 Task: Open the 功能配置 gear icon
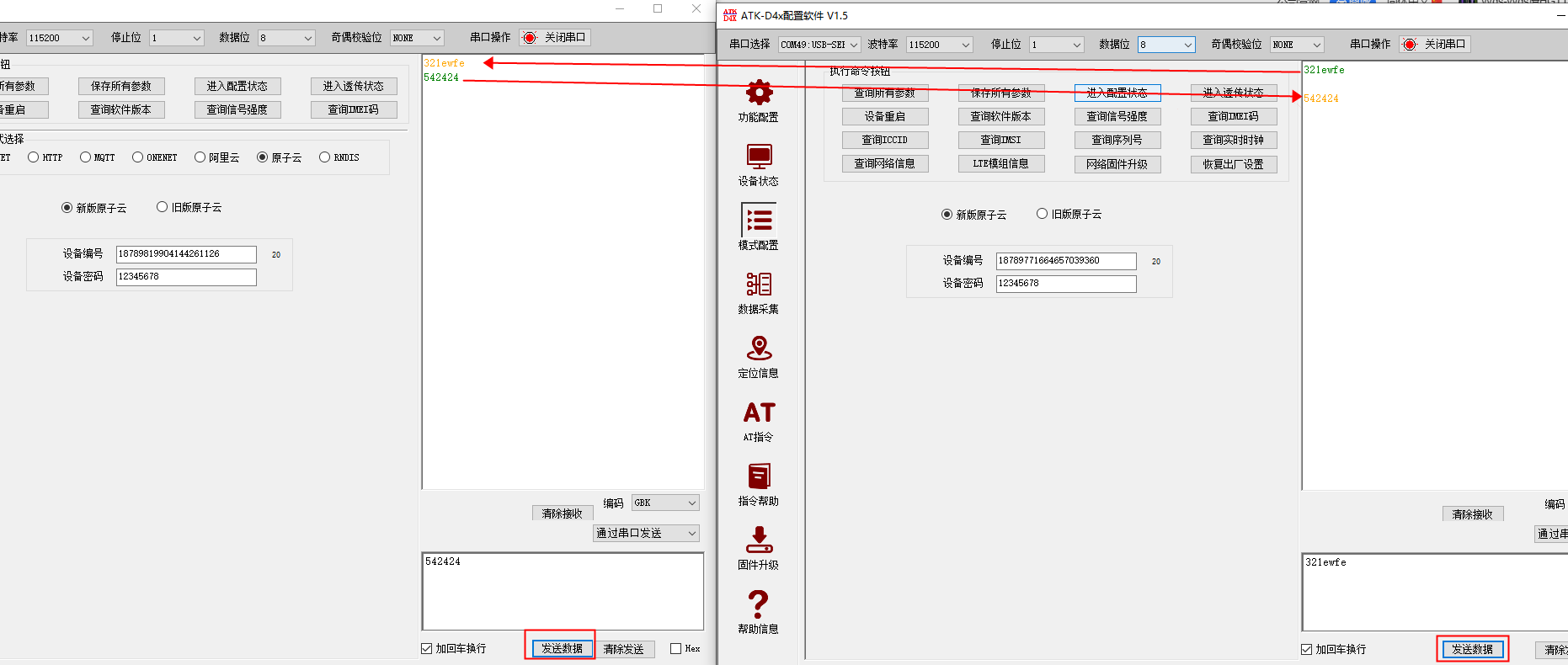(x=759, y=93)
